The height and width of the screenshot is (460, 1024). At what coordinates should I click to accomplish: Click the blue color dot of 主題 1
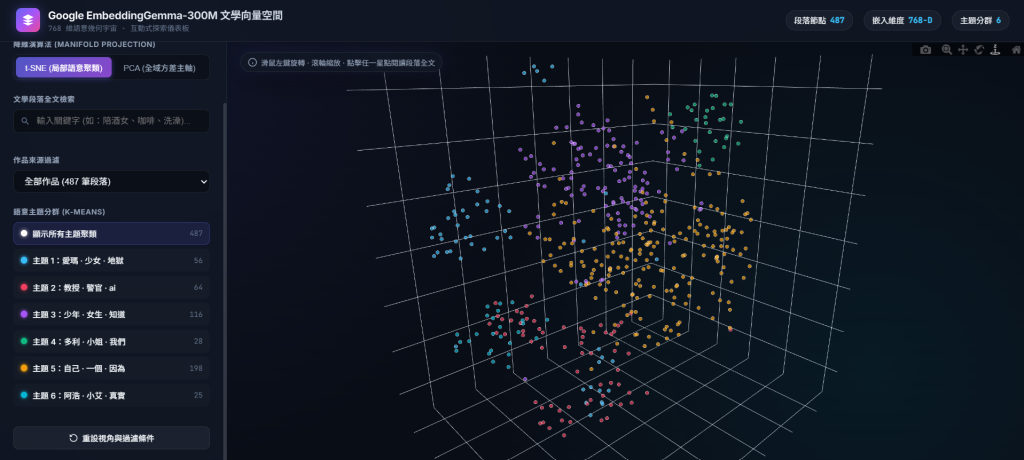pos(24,260)
